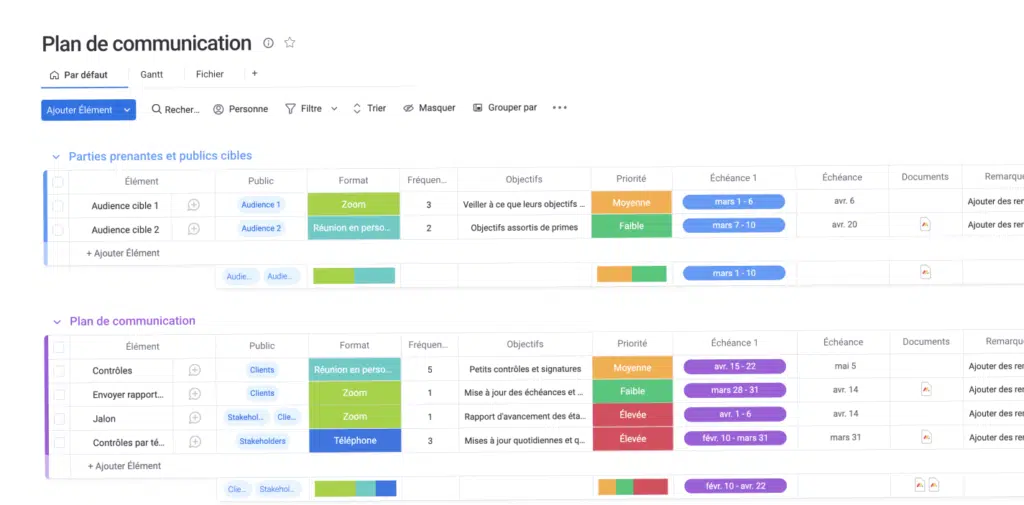Click the Grouper par button
Viewport: 1024px width, 505px height.
pyautogui.click(x=505, y=108)
